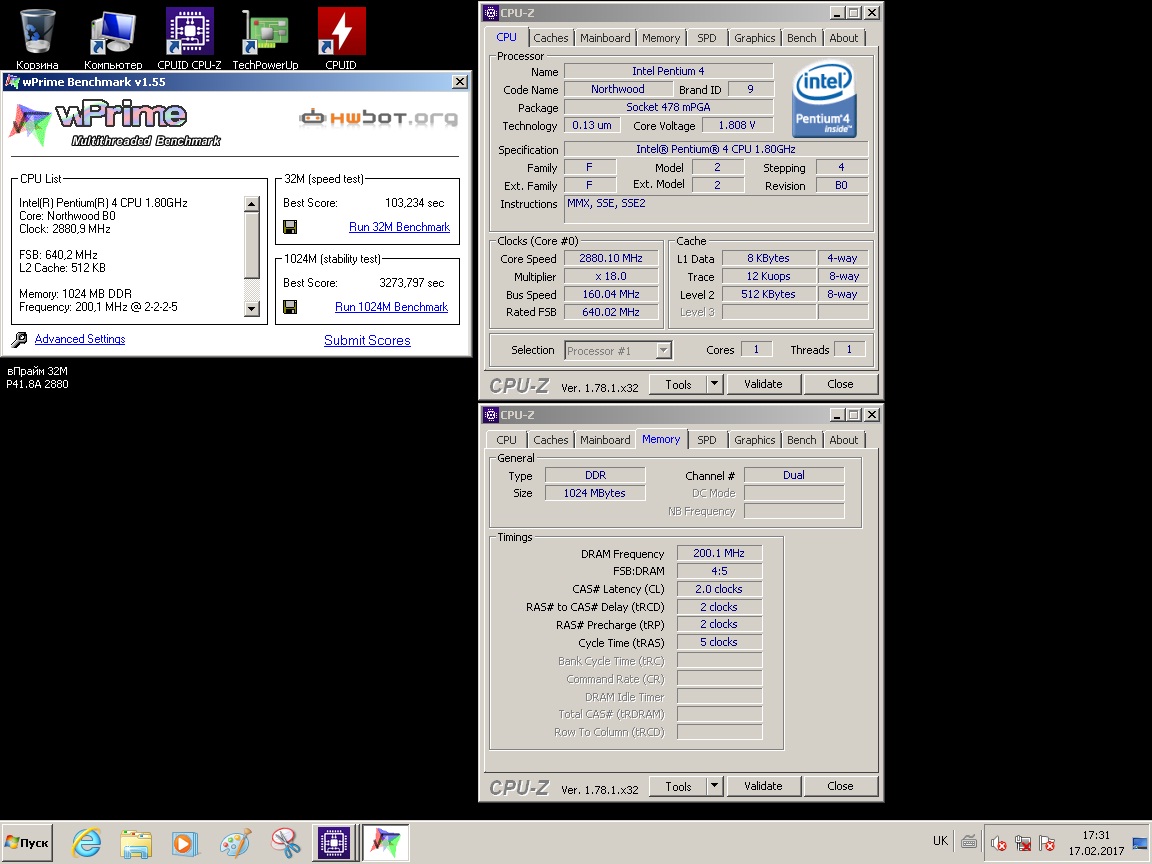Click the Action Center flag tray icon

coord(1047,843)
